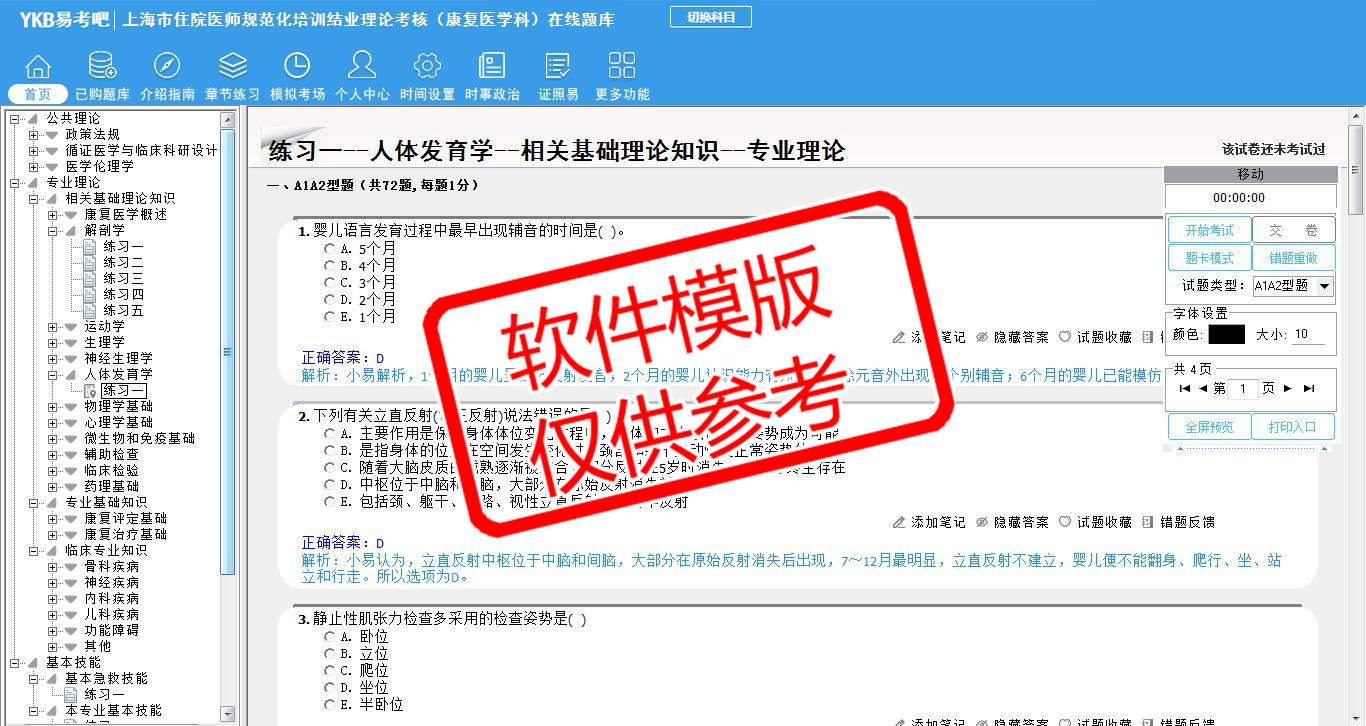Expand the 康复评定基础 tree node

point(53,519)
